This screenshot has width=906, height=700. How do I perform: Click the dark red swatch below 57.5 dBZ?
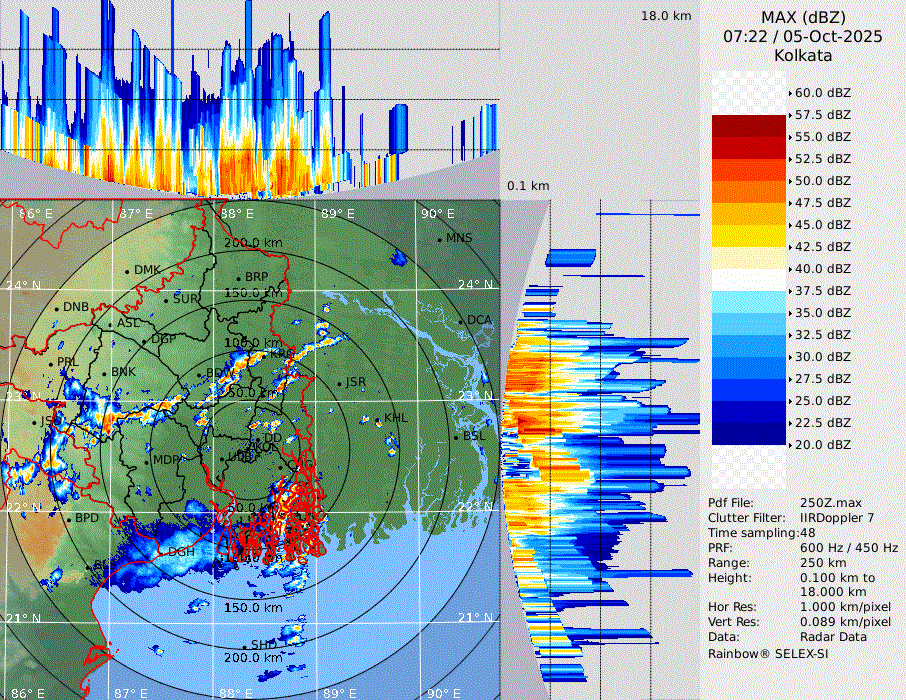(749, 126)
